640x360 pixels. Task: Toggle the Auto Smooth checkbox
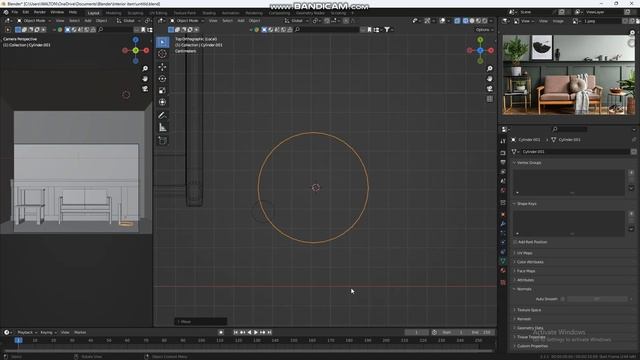tap(563, 299)
